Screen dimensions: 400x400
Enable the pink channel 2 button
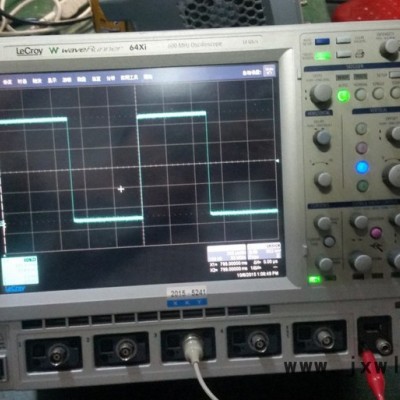click(x=362, y=147)
